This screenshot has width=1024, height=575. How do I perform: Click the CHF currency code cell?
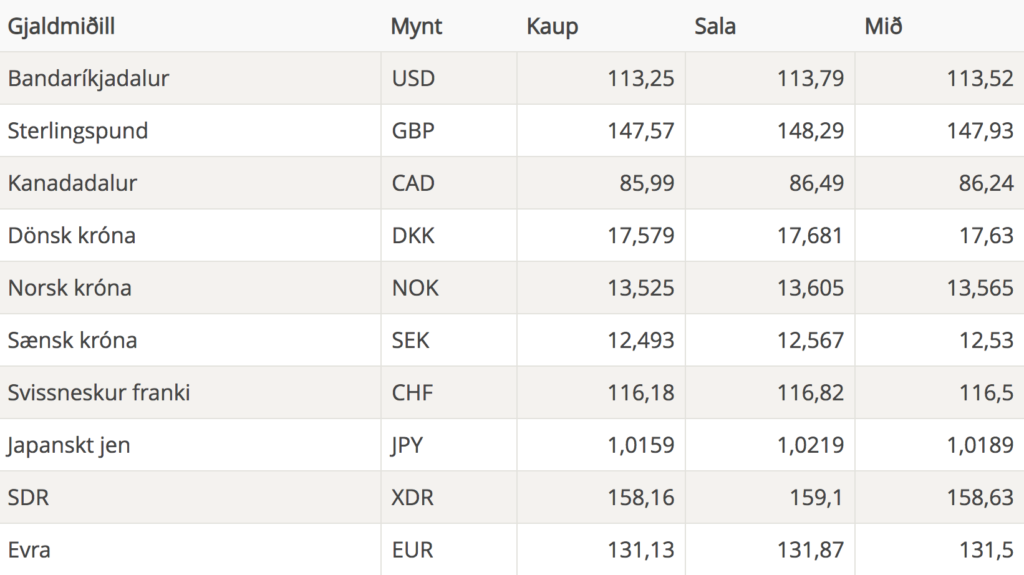(x=449, y=392)
